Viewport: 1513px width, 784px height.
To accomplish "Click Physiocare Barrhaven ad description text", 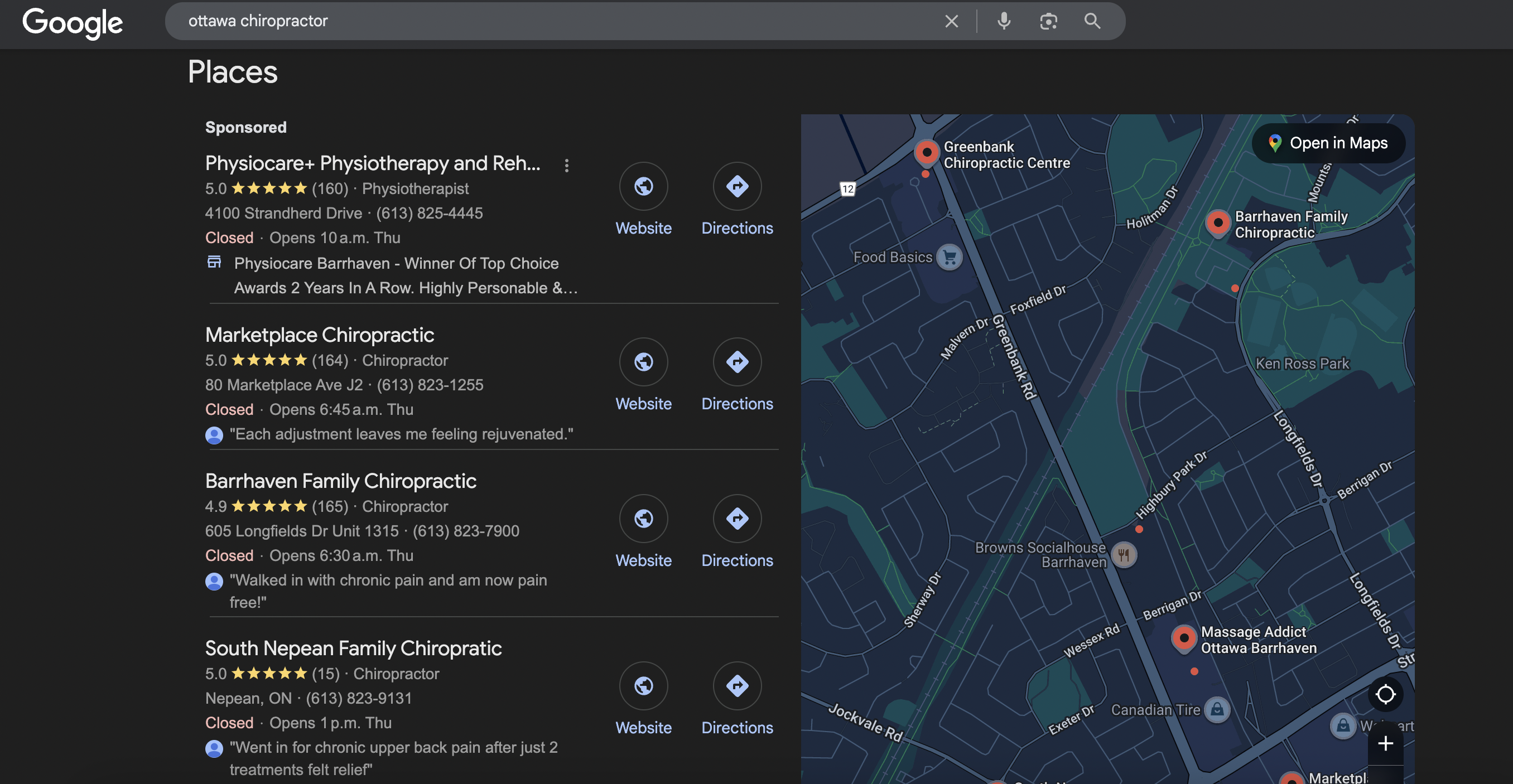I will [405, 276].
